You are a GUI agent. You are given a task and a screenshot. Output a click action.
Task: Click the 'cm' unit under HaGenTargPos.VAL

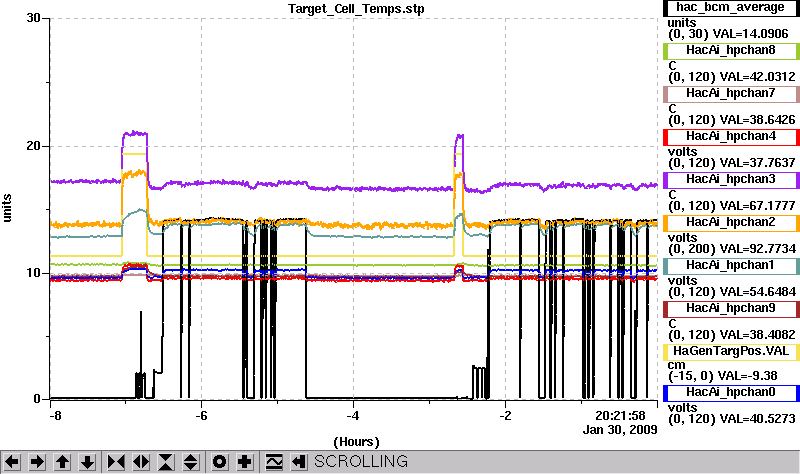[x=677, y=365]
